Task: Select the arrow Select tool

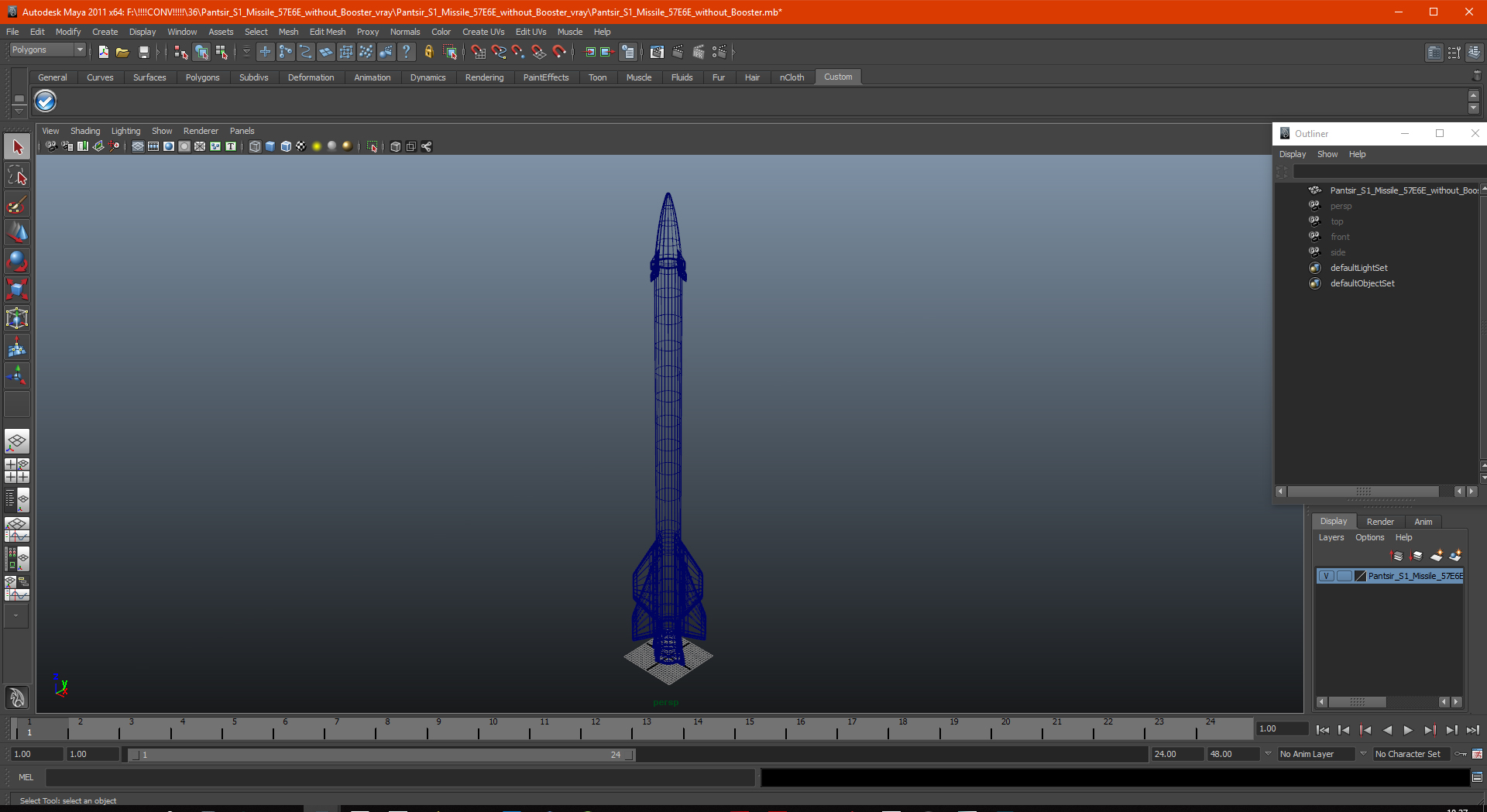Action: pos(17,147)
